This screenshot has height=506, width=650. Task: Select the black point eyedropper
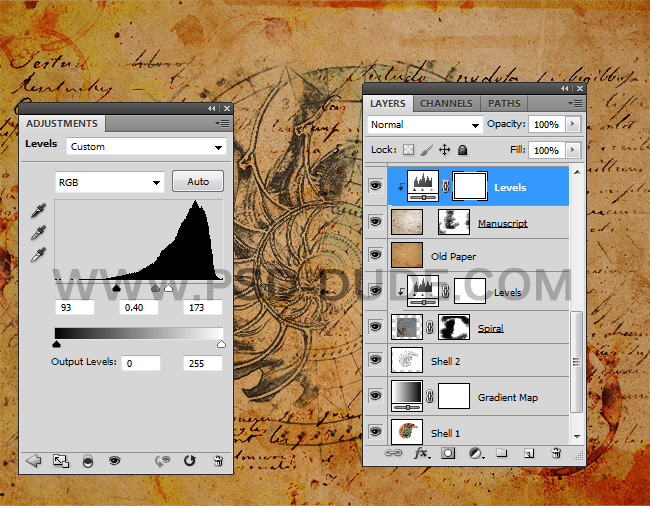pos(38,210)
